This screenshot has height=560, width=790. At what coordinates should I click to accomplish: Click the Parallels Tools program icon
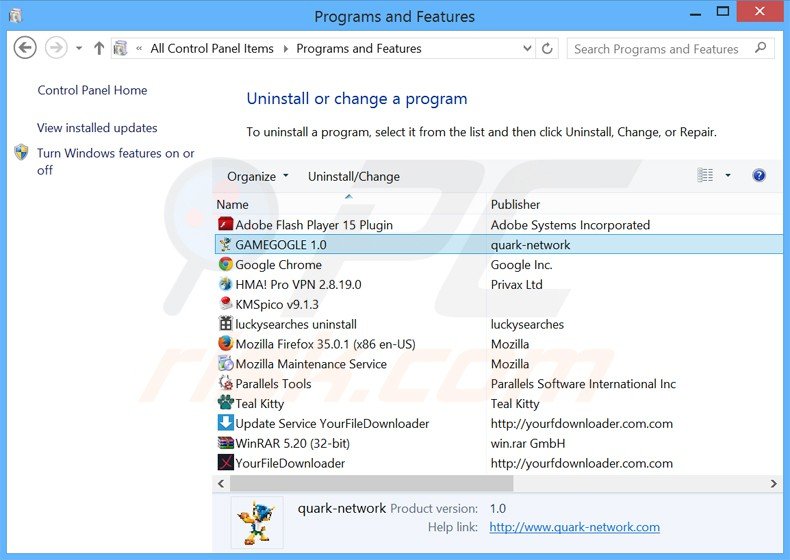click(225, 384)
